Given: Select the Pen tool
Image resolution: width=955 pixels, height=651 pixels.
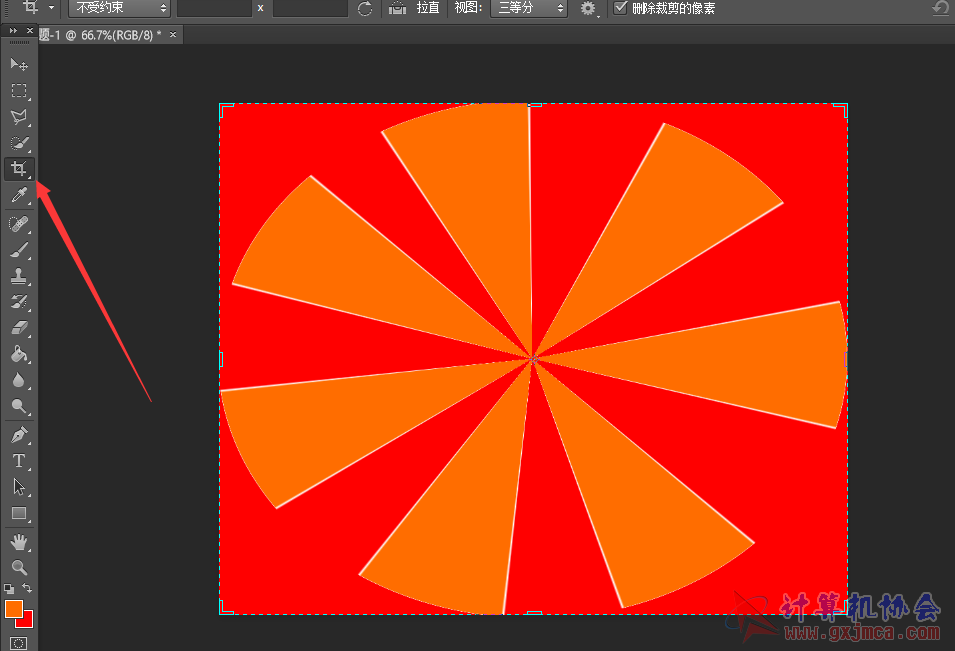Looking at the screenshot, I should (x=18, y=435).
